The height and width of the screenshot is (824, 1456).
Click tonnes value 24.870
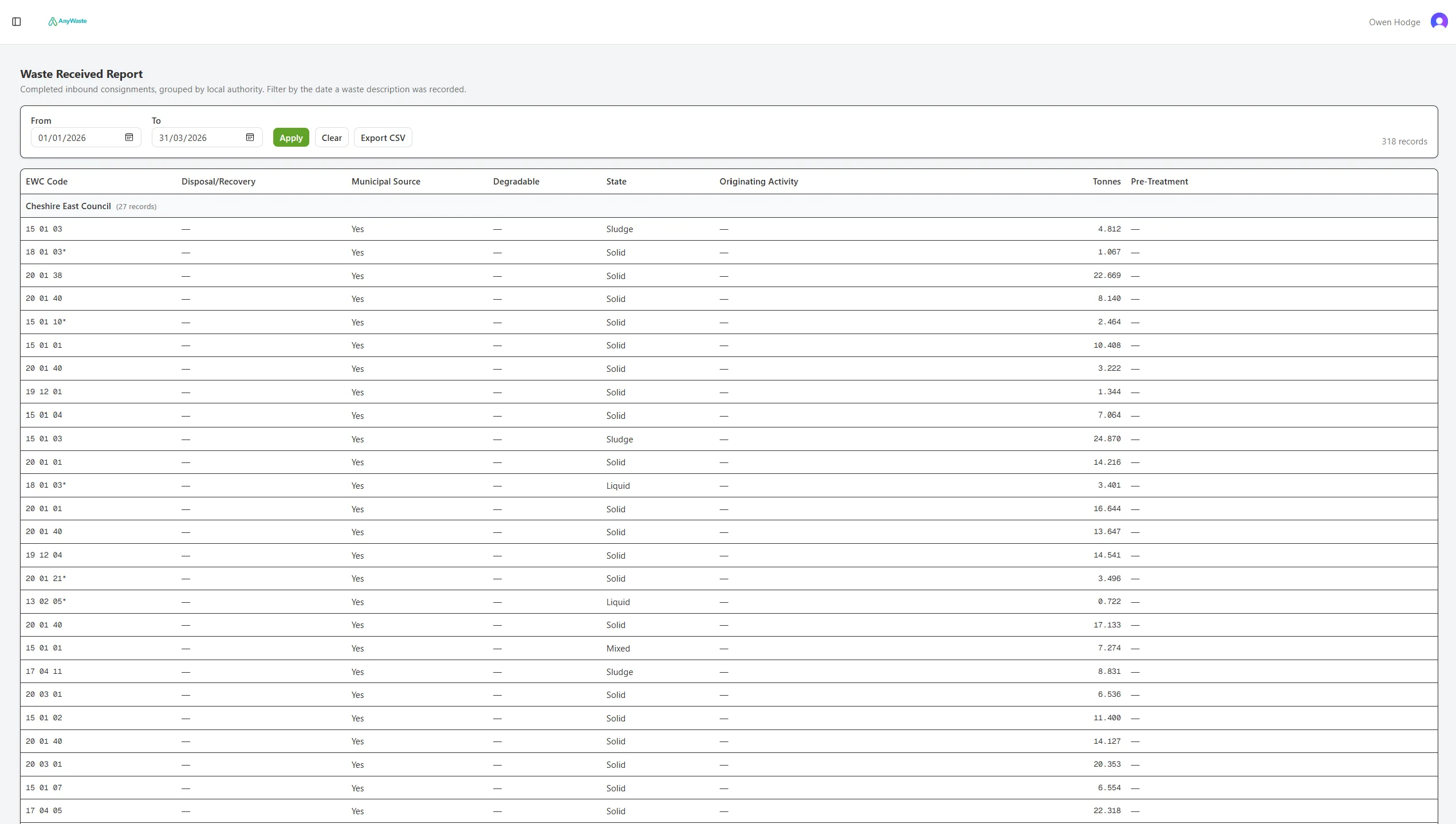tap(1107, 439)
